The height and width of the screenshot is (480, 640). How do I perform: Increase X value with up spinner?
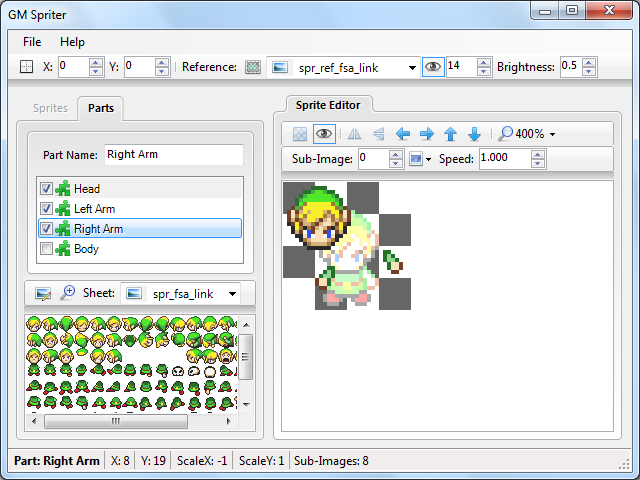[96, 62]
